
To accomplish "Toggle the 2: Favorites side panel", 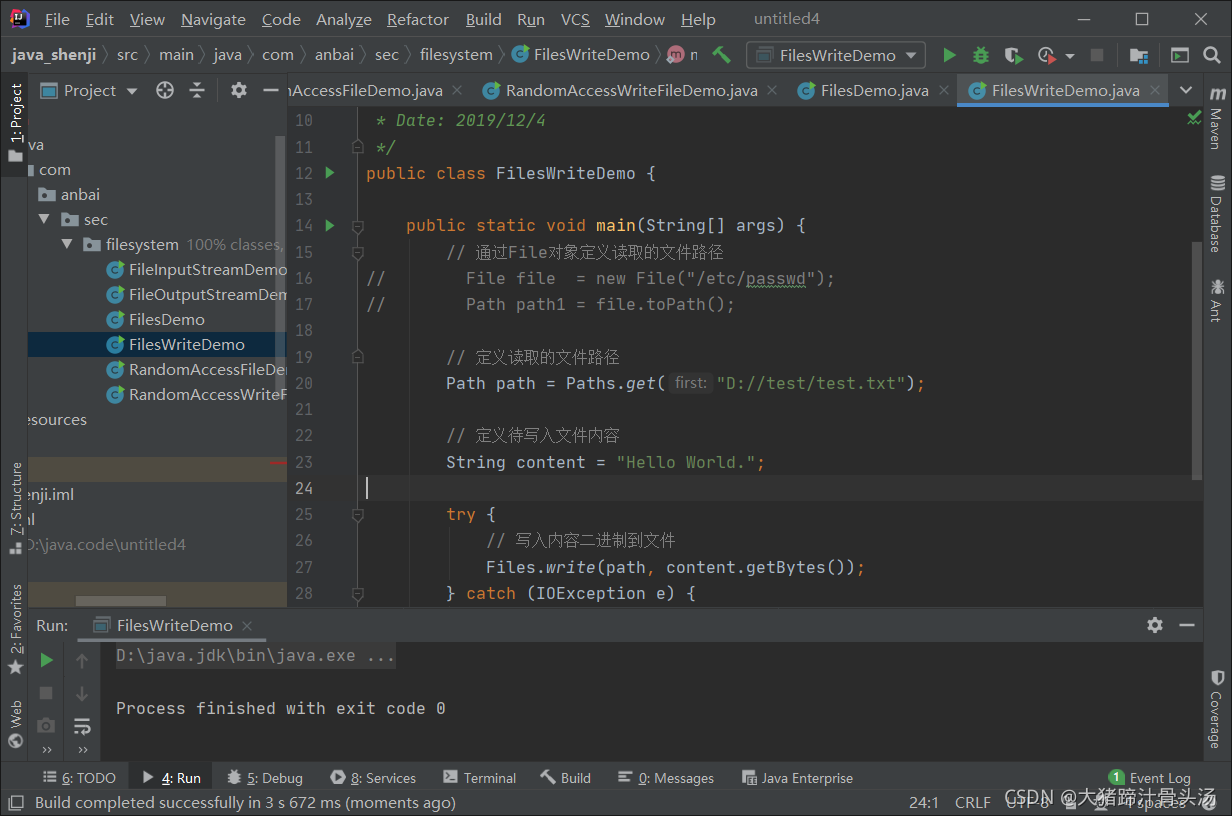I will pyautogui.click(x=15, y=628).
